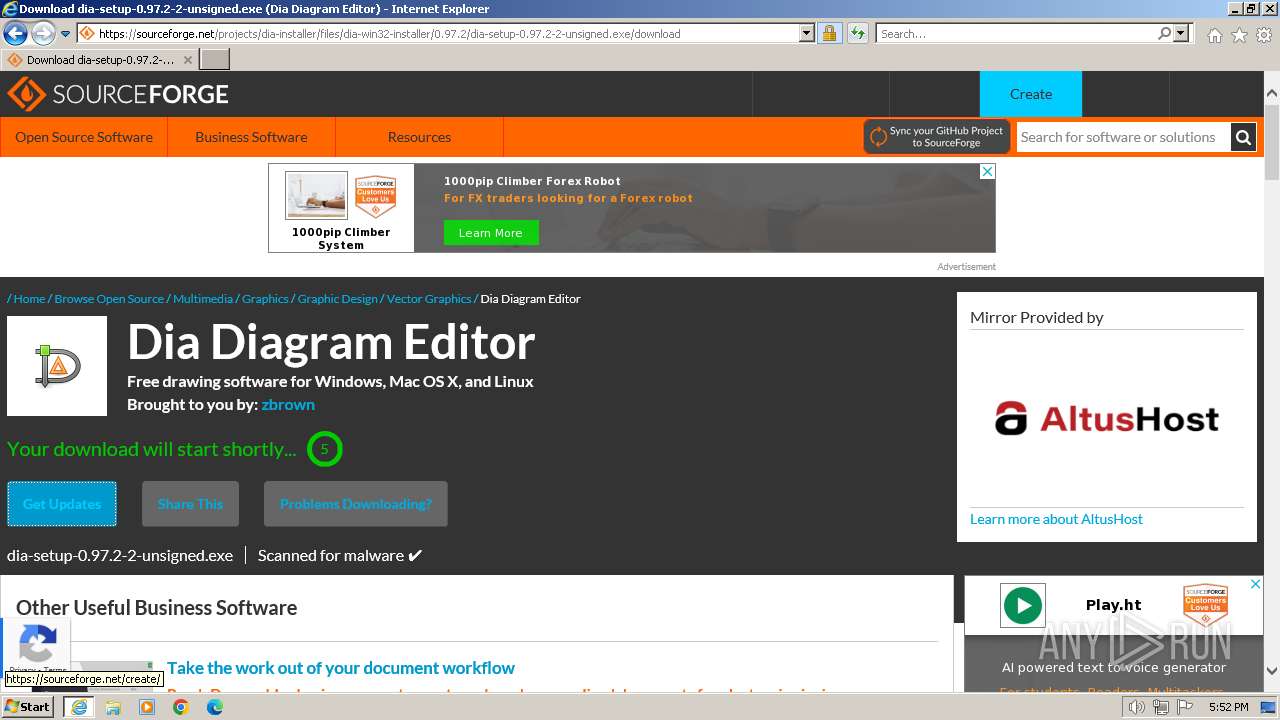Click the Create button in header
1280x720 pixels.
1031,94
